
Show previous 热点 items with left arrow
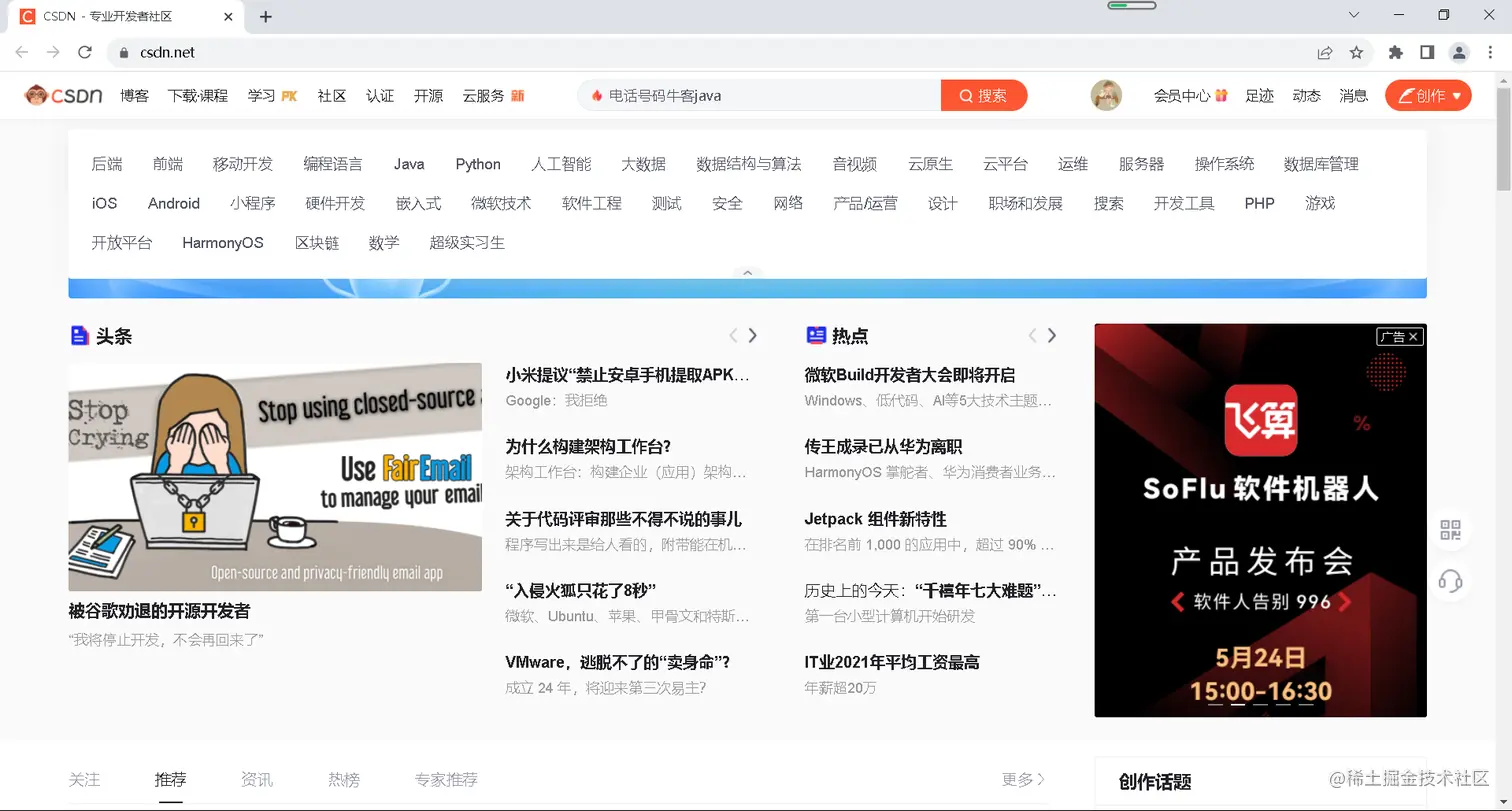pos(1032,336)
